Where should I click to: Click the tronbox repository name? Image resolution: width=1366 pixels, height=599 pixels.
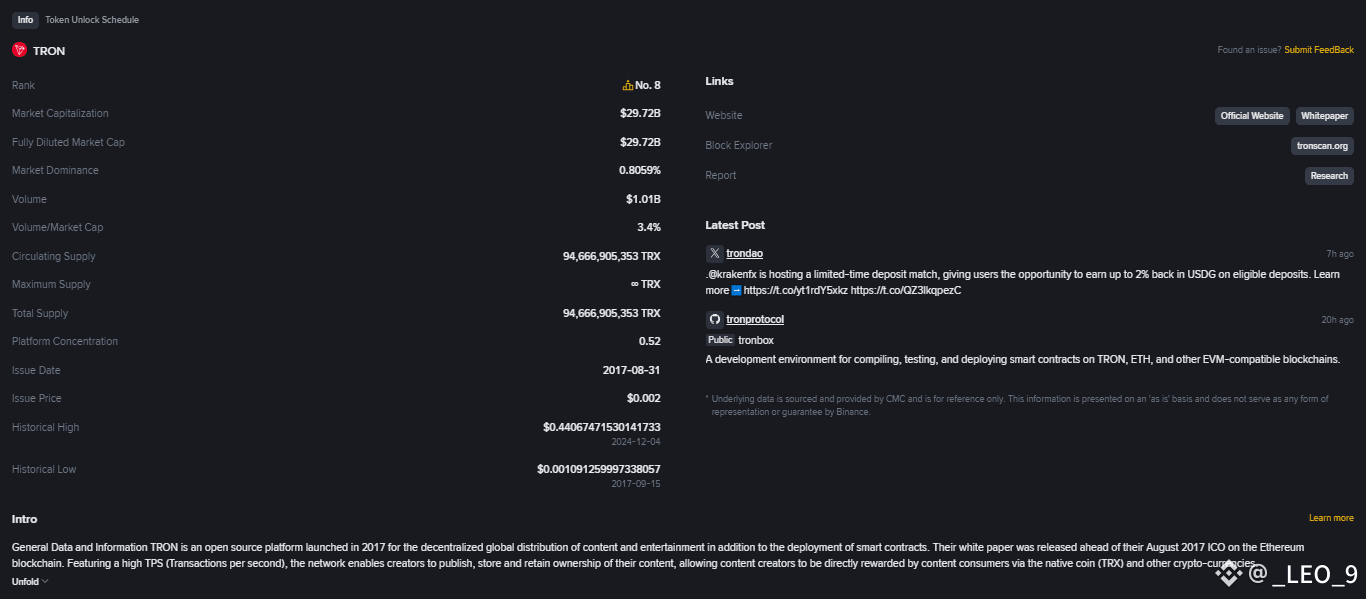click(756, 341)
